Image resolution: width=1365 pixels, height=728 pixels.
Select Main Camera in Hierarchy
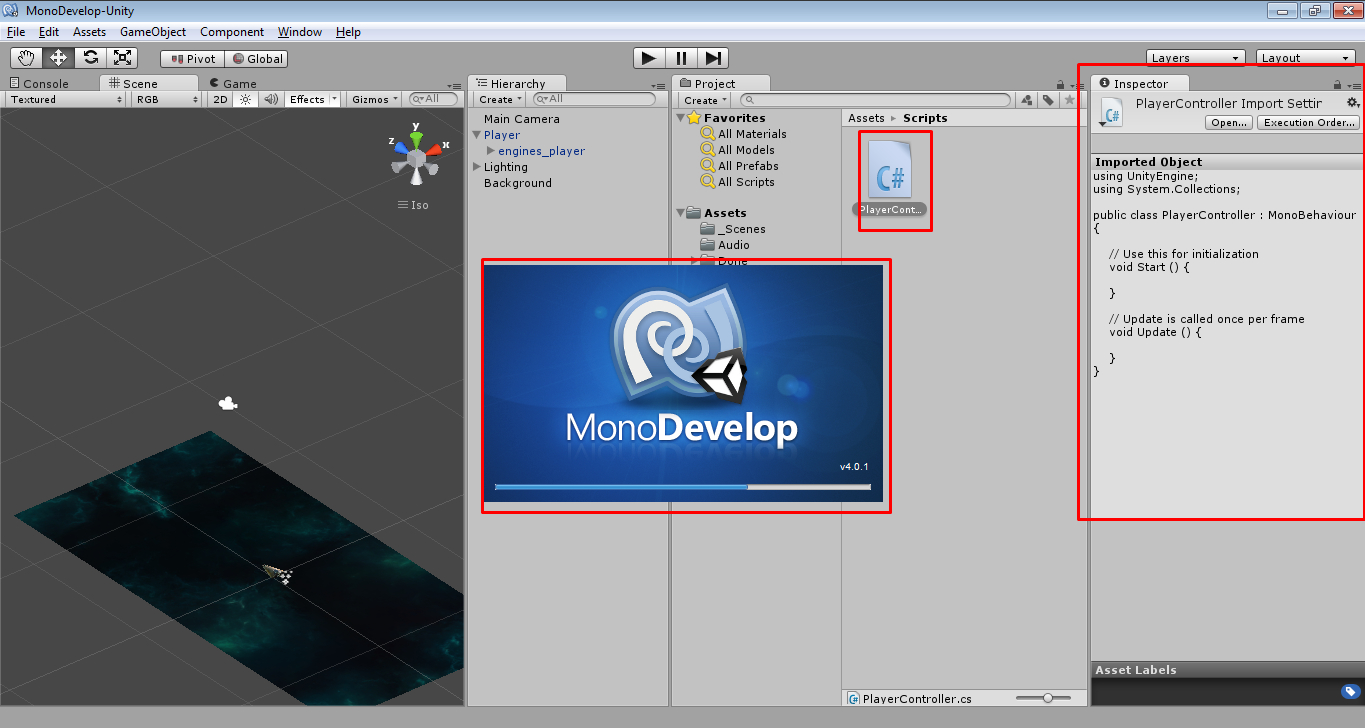click(521, 119)
